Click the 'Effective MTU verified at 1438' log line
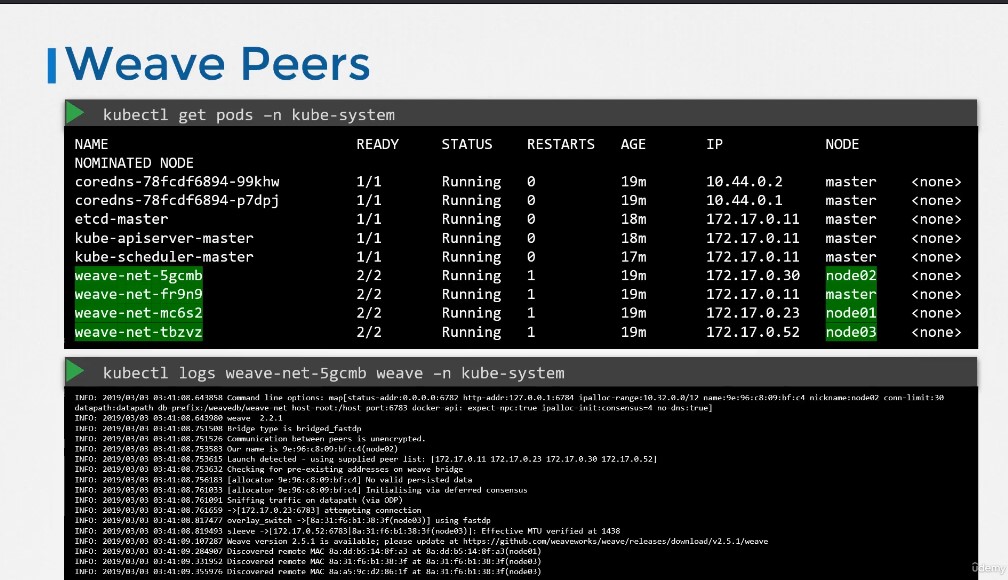 pos(347,531)
